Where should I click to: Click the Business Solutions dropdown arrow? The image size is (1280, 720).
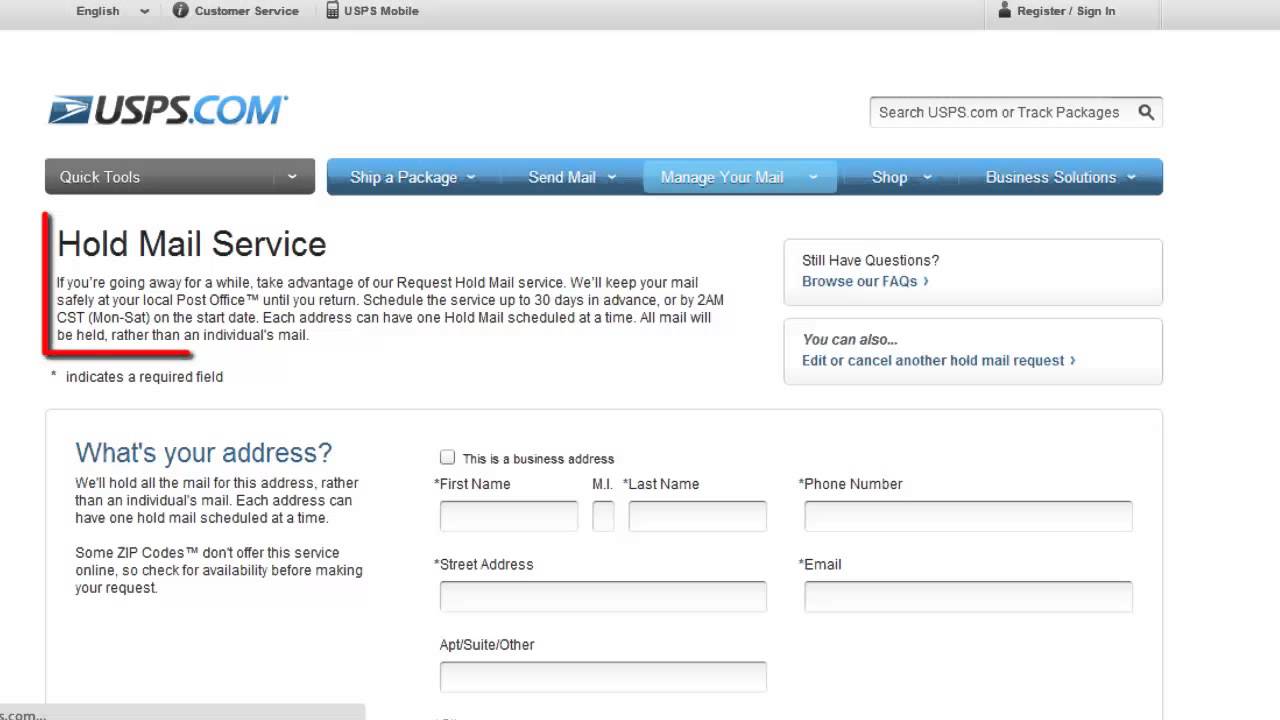pos(1132,177)
